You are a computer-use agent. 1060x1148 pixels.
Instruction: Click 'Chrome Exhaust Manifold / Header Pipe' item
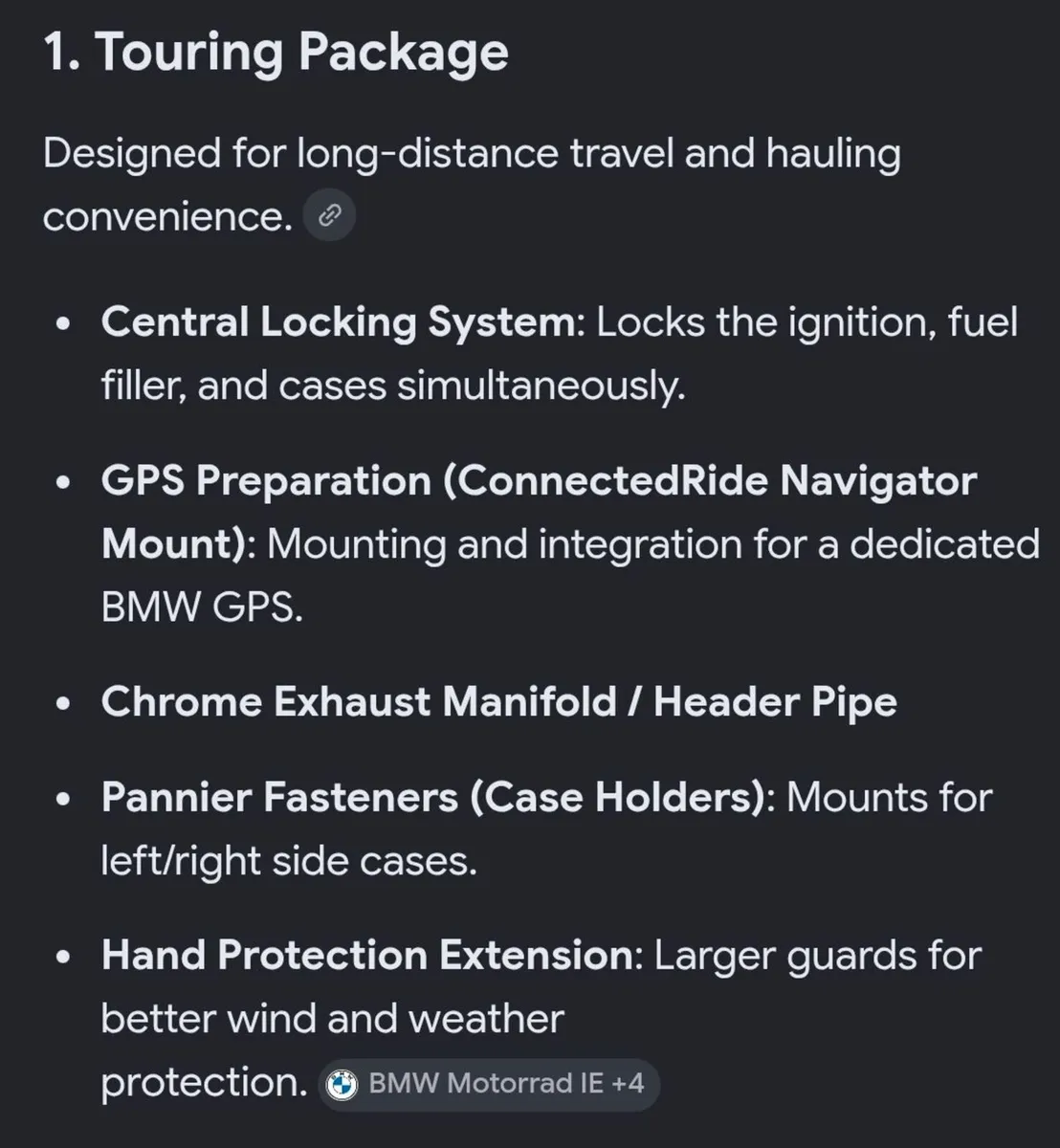click(498, 702)
